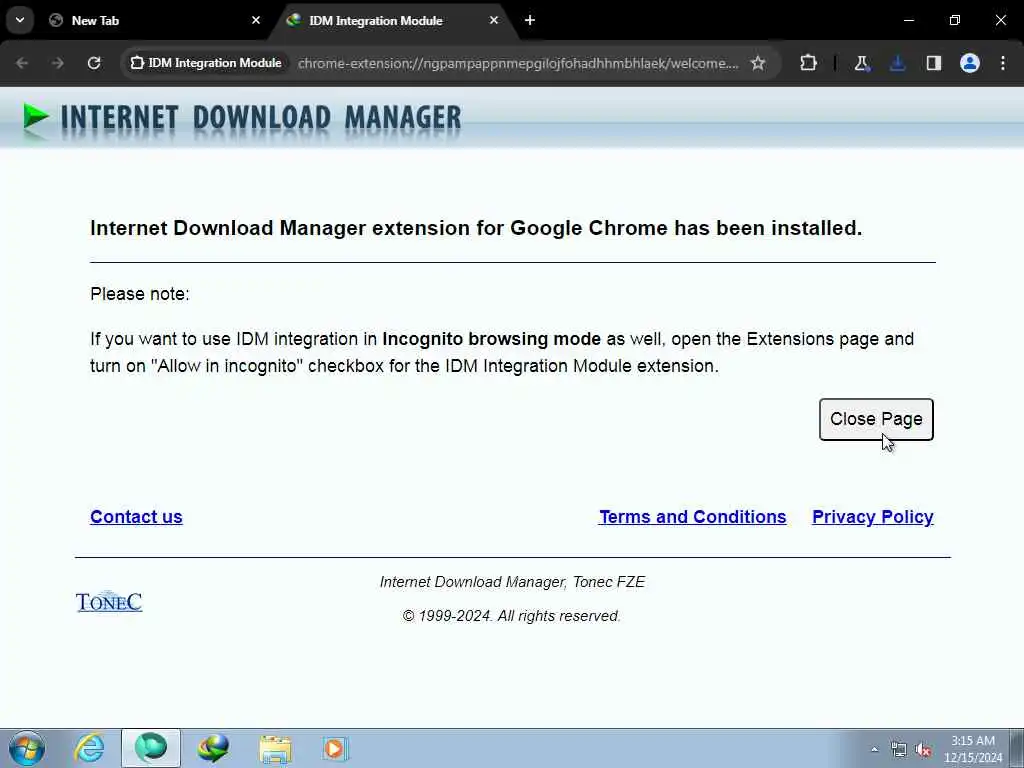Open Chrome Labs flask icon
The height and width of the screenshot is (768, 1024).
click(861, 63)
